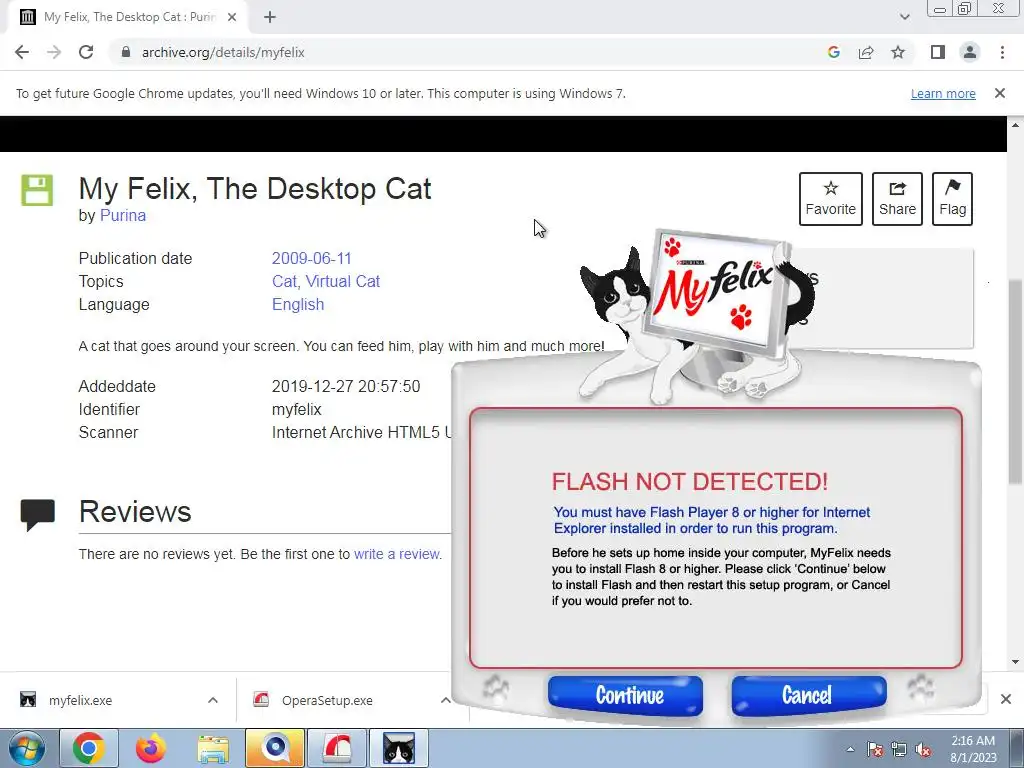
Task: Click the Reviews speech bubble icon
Action: coord(38,515)
